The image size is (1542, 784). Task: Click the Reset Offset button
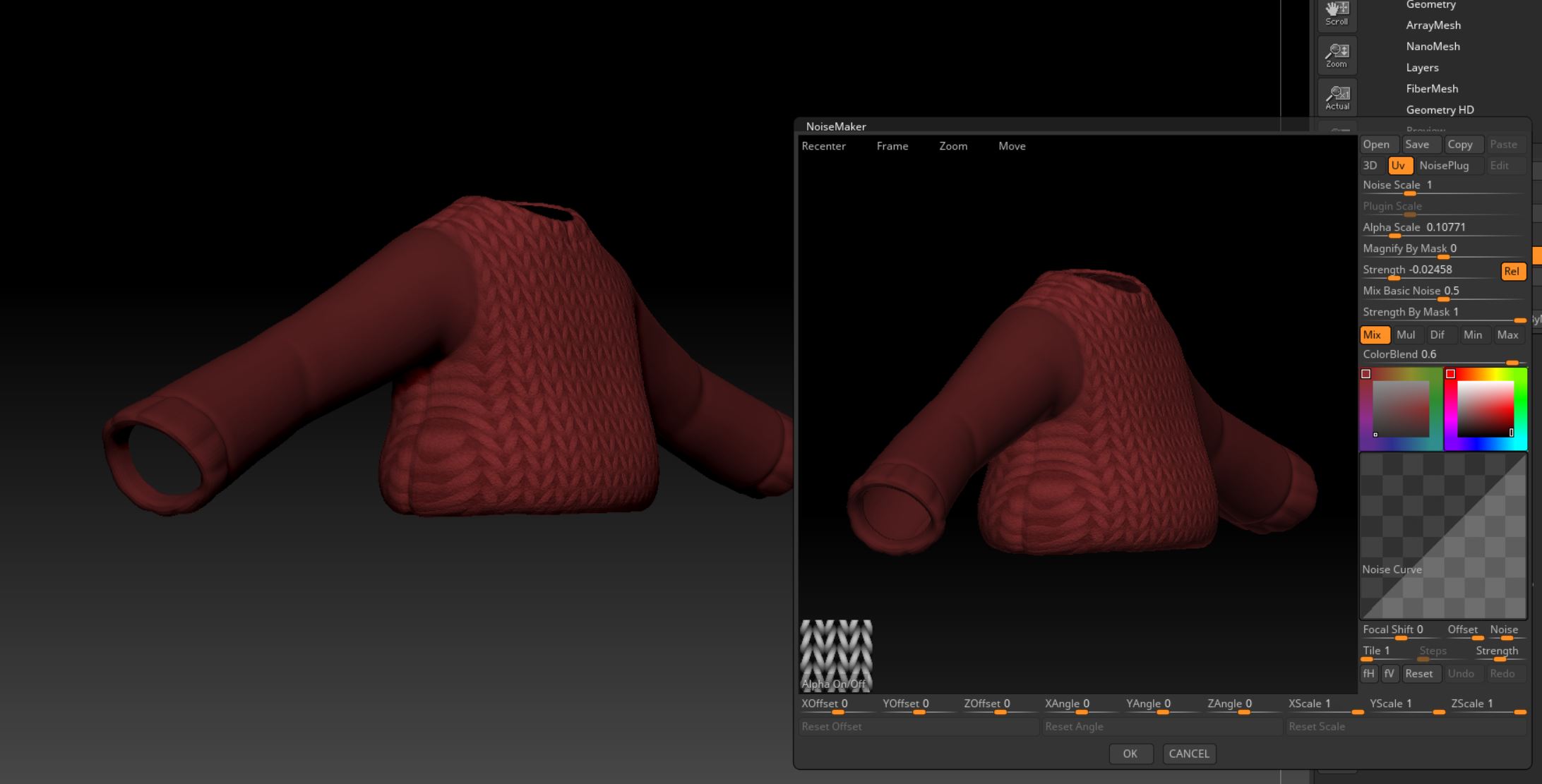[832, 726]
